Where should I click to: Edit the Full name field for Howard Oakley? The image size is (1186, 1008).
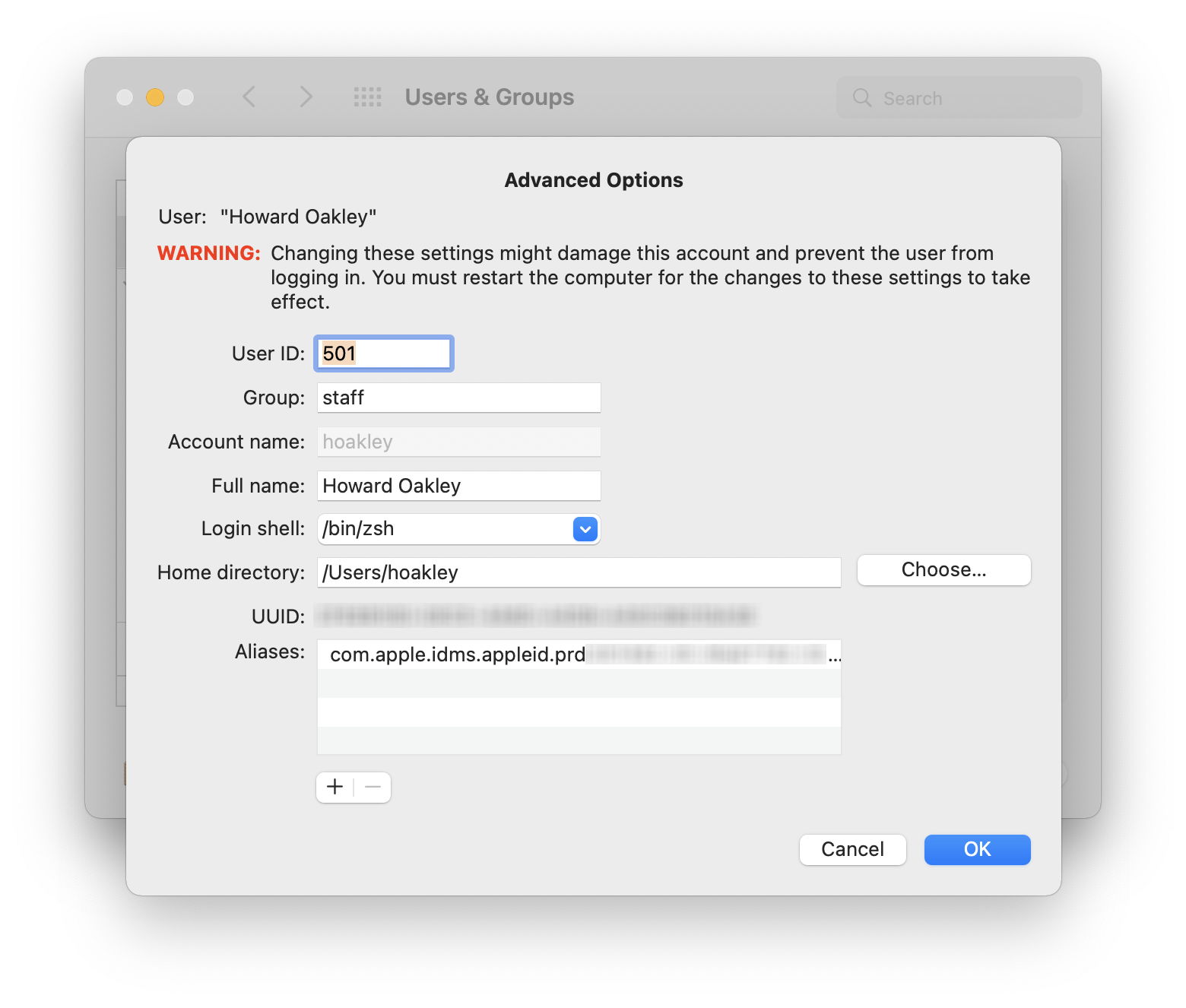pyautogui.click(x=458, y=485)
